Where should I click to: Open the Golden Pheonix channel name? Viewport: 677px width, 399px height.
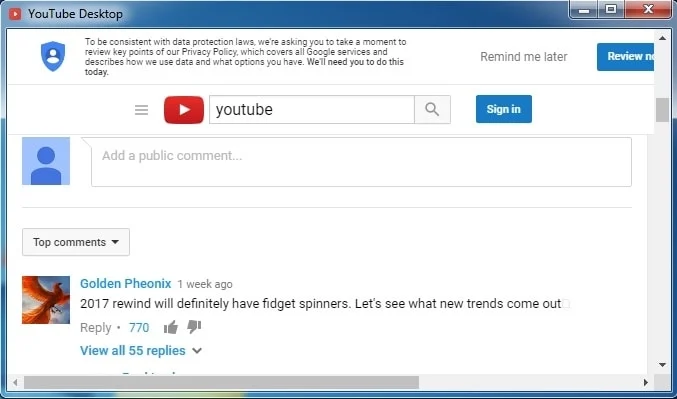126,283
